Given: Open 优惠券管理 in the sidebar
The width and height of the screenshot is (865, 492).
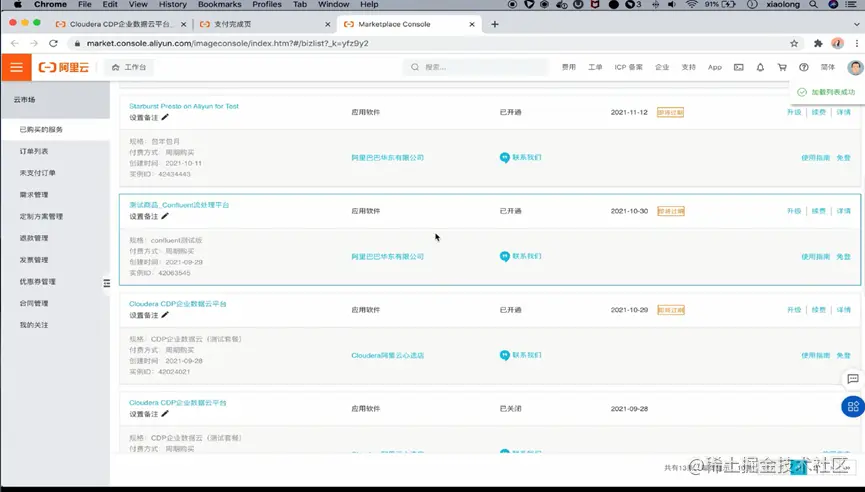Looking at the screenshot, I should [x=38, y=282].
